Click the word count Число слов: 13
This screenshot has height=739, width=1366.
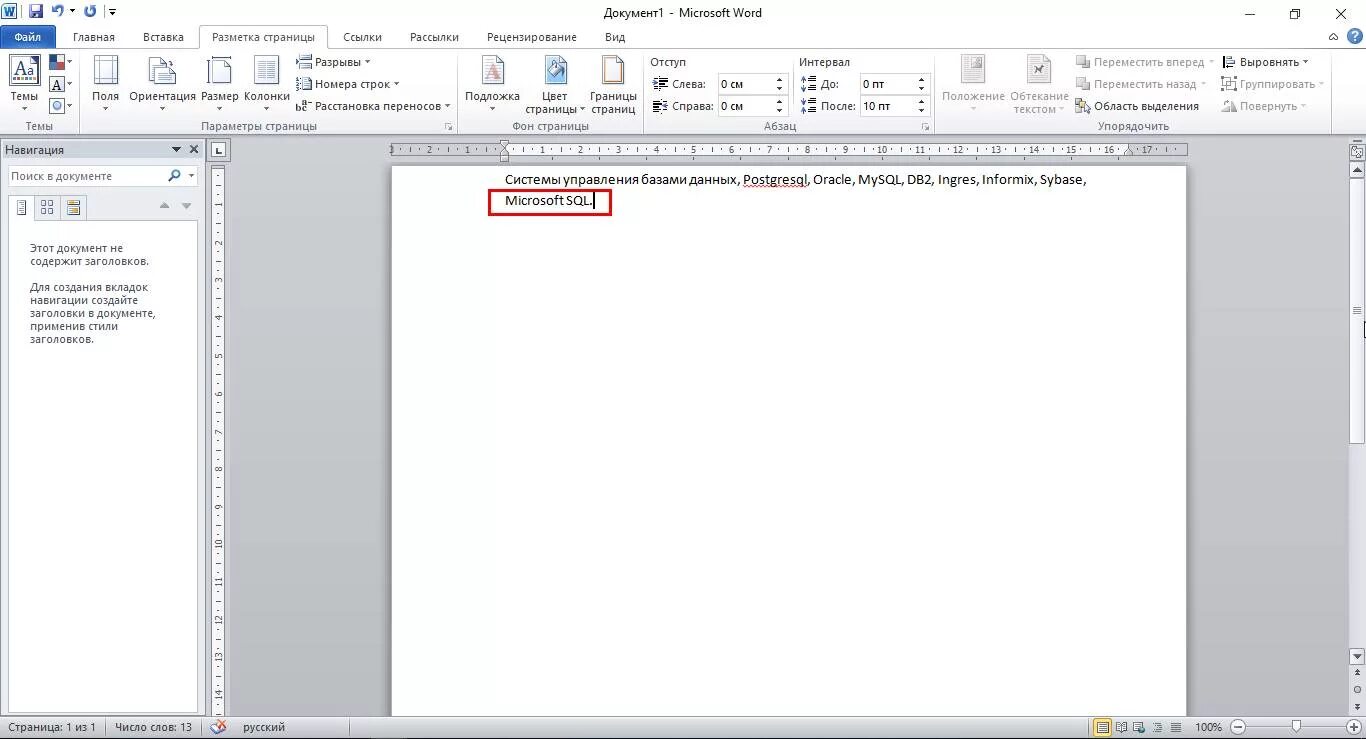coord(153,727)
